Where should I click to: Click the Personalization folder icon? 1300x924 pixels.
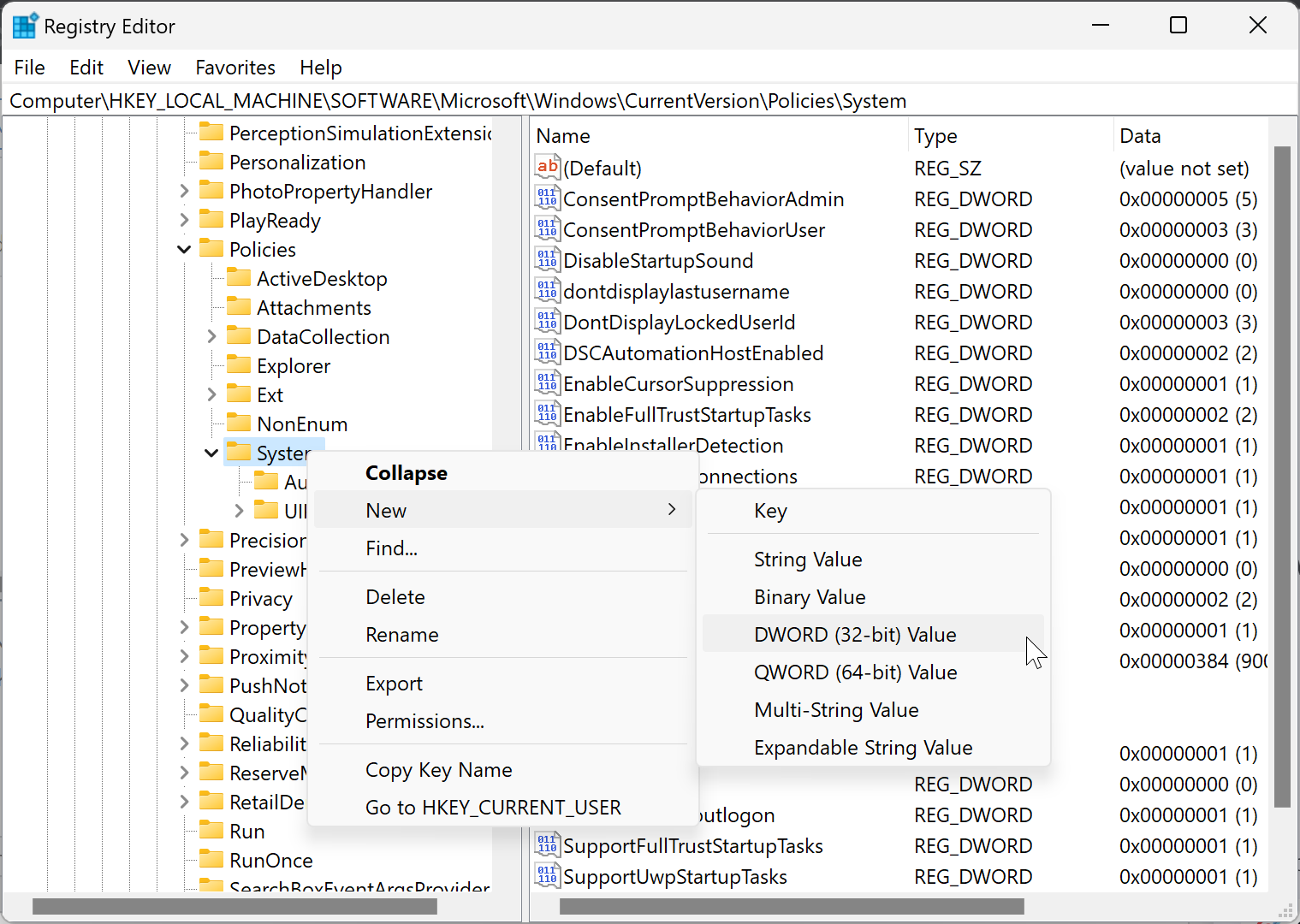[211, 161]
